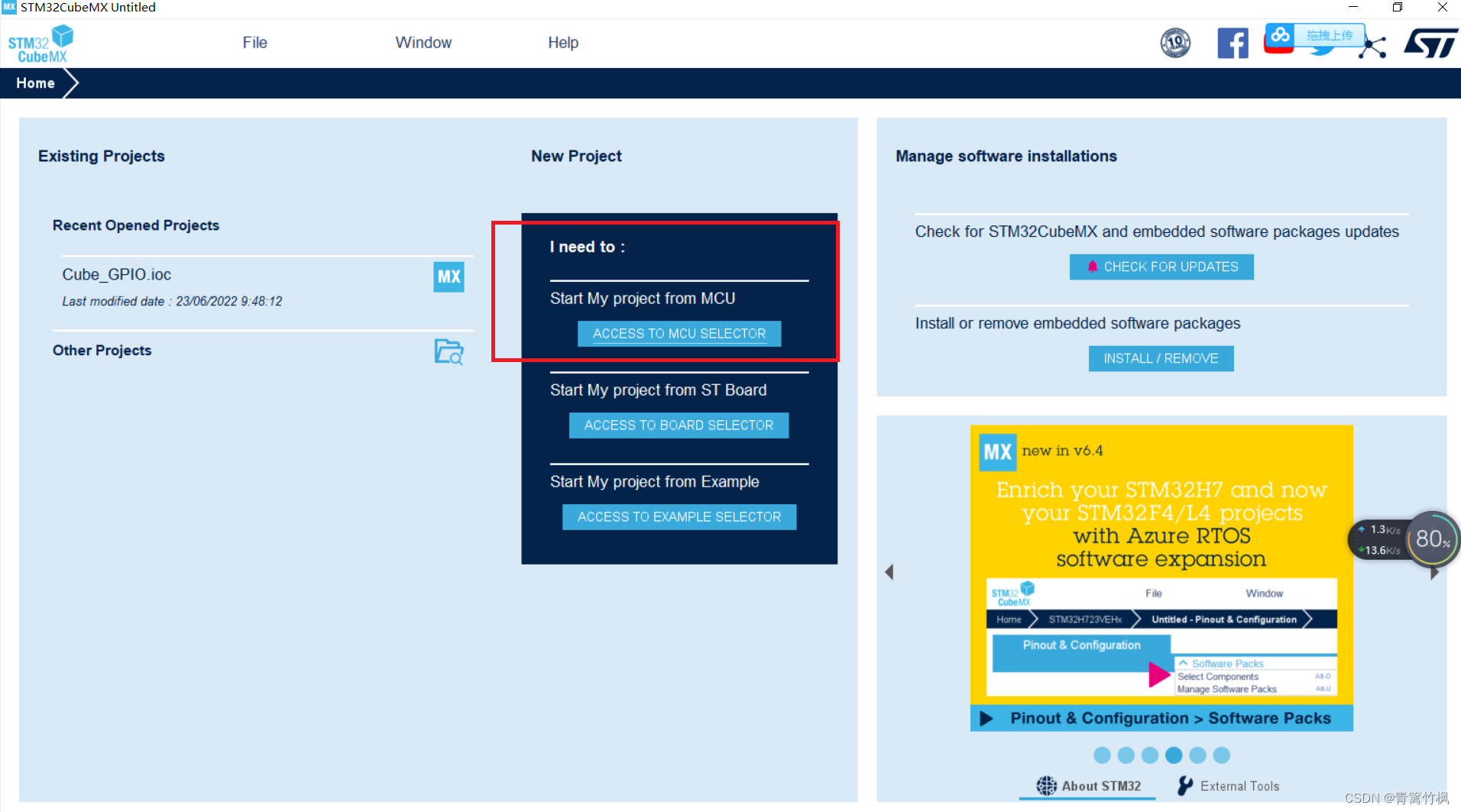Browse Other Projects with the folder search icon
Screen dimensions: 1461x812
point(449,351)
